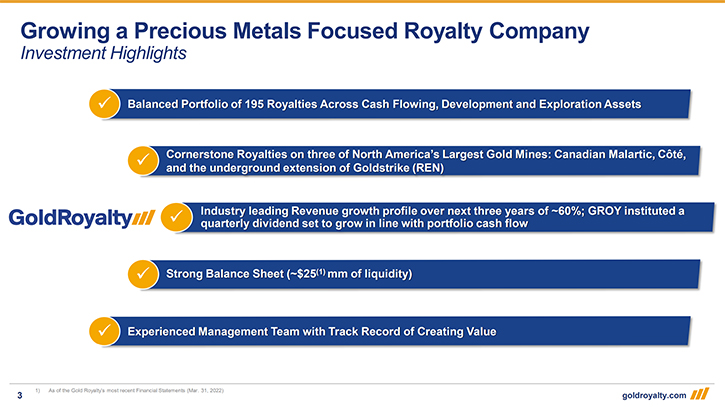Select the checkmark beside Industry leading Revenue
The width and height of the screenshot is (725, 407).
[x=176, y=216]
